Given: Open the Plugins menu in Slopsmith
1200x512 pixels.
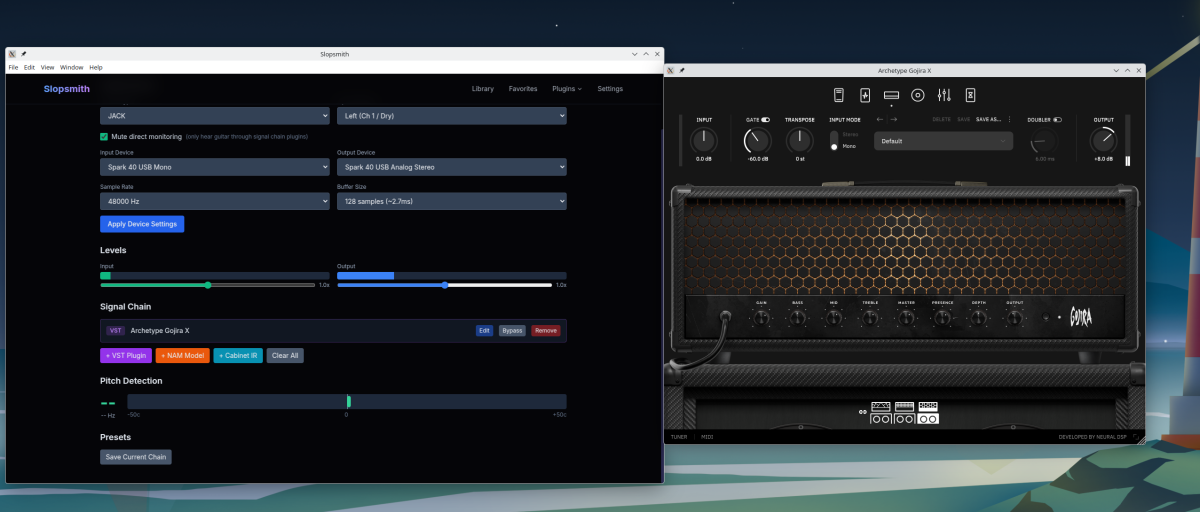Looking at the screenshot, I should [566, 89].
